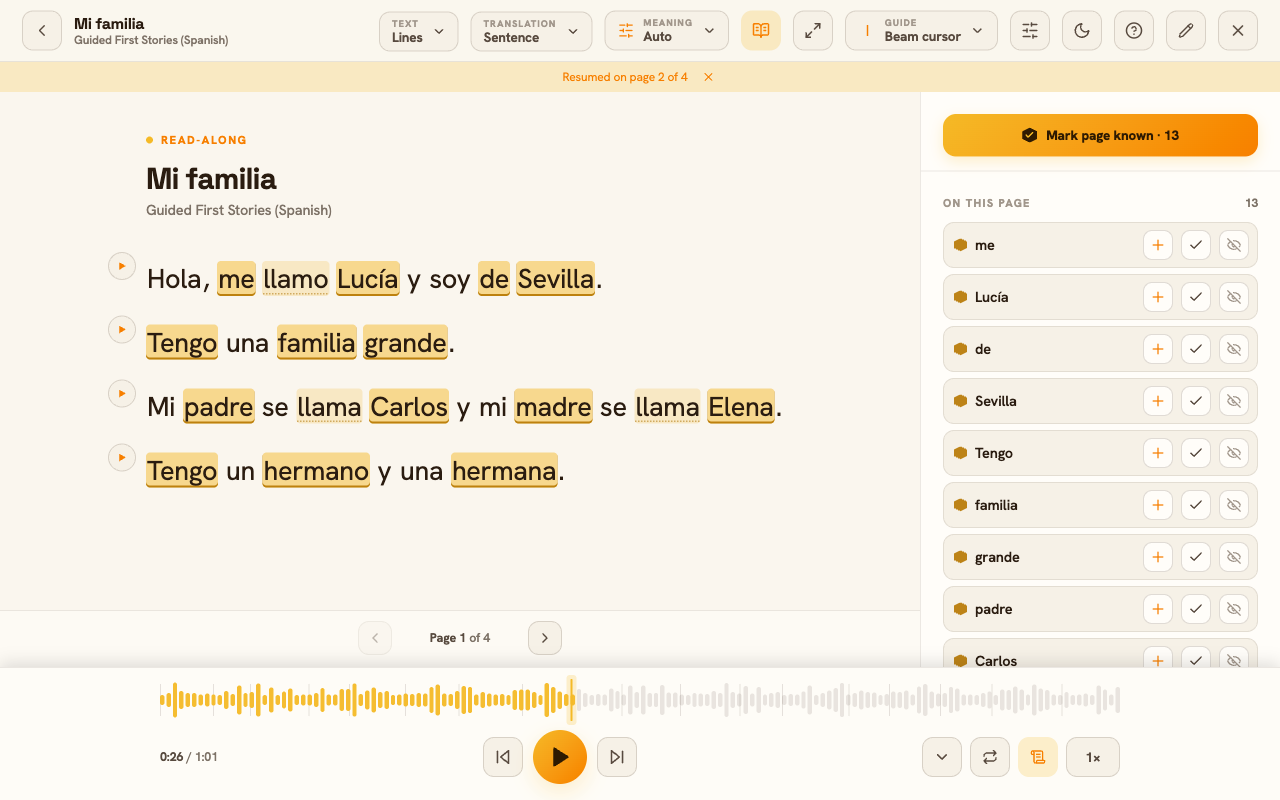The image size is (1280, 800).
Task: Click the word 'llamo' in the first line
Action: tap(295, 279)
